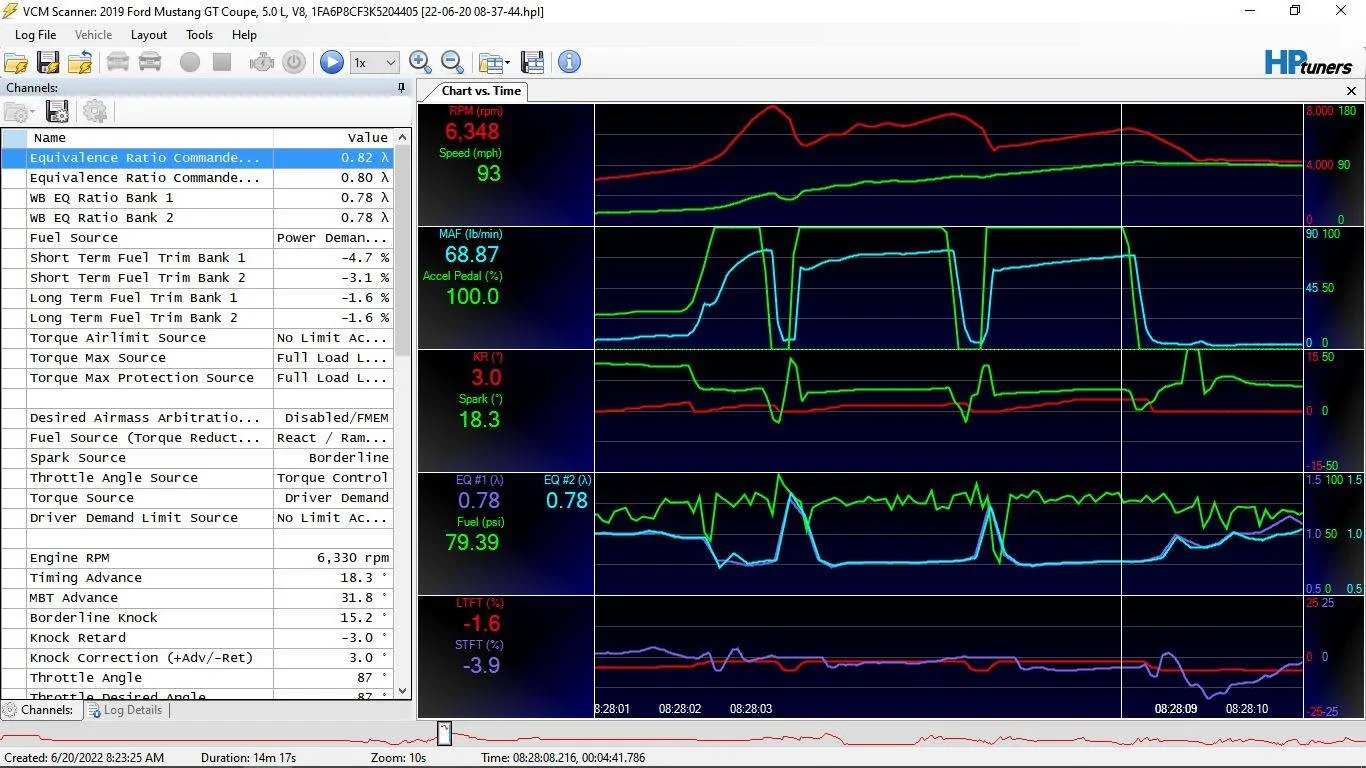1366x768 pixels.
Task: Zoom out of the chart with magnifier minus
Action: (x=452, y=62)
